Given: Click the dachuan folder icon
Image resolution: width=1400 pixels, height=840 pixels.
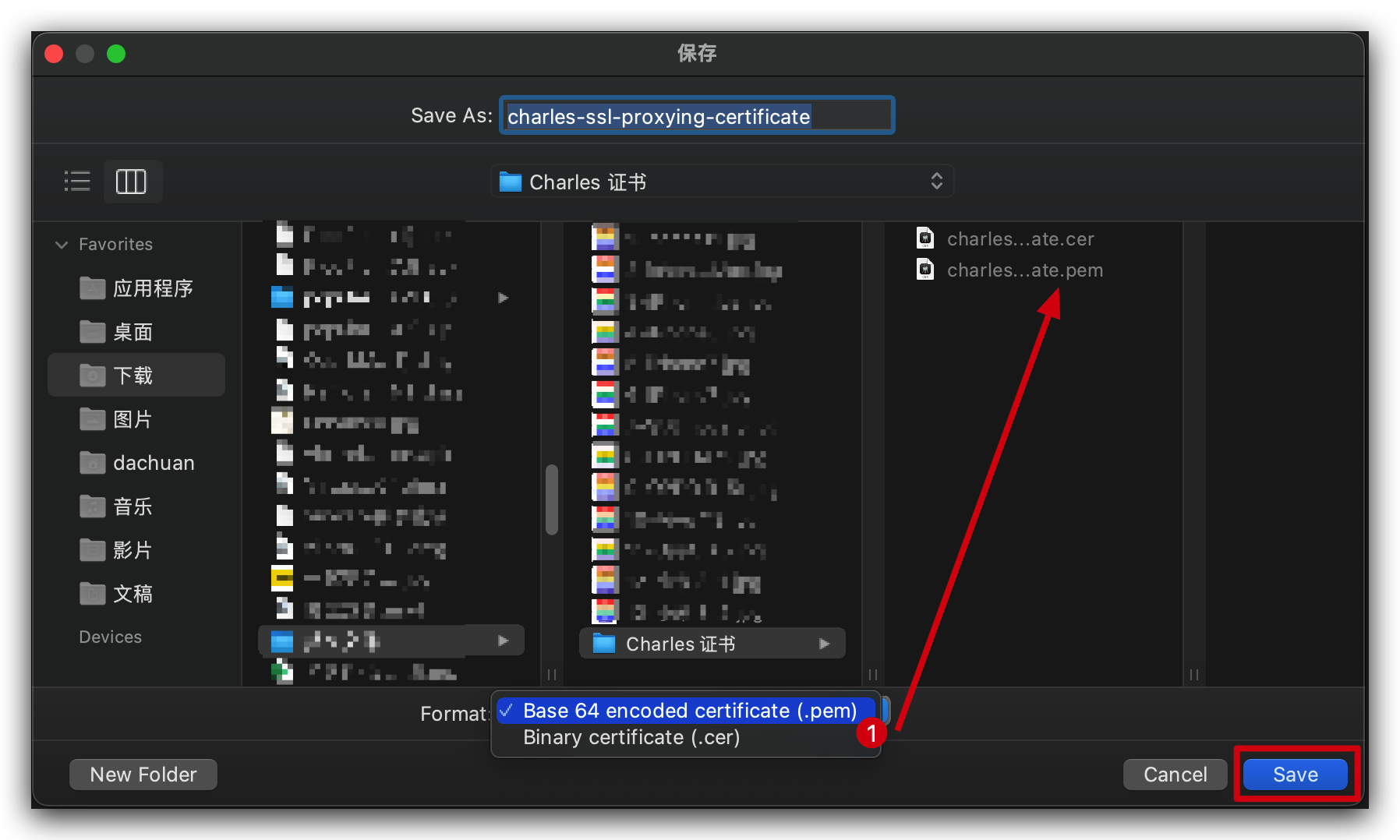Looking at the screenshot, I should point(92,462).
